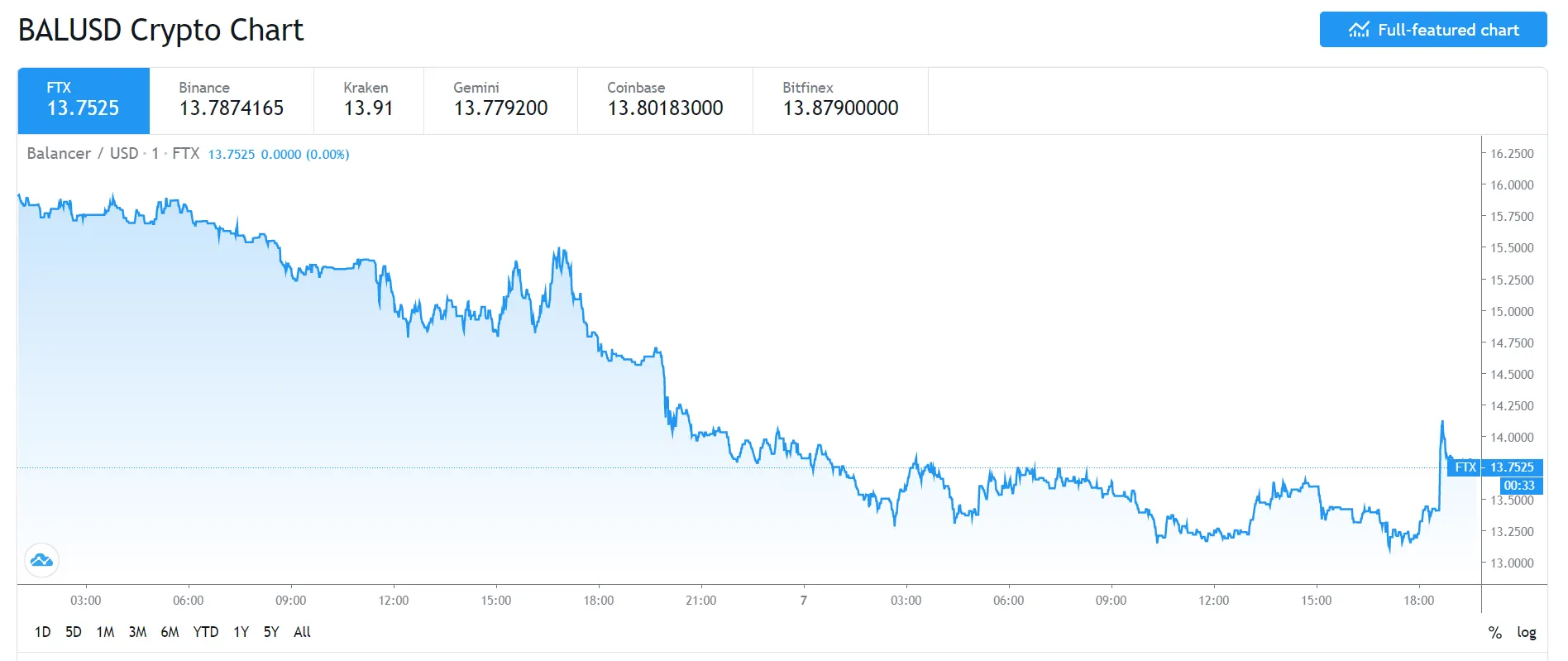Click the chart icon on Full-featured chart button
This screenshot has height=661, width=1568.
coord(1358,29)
